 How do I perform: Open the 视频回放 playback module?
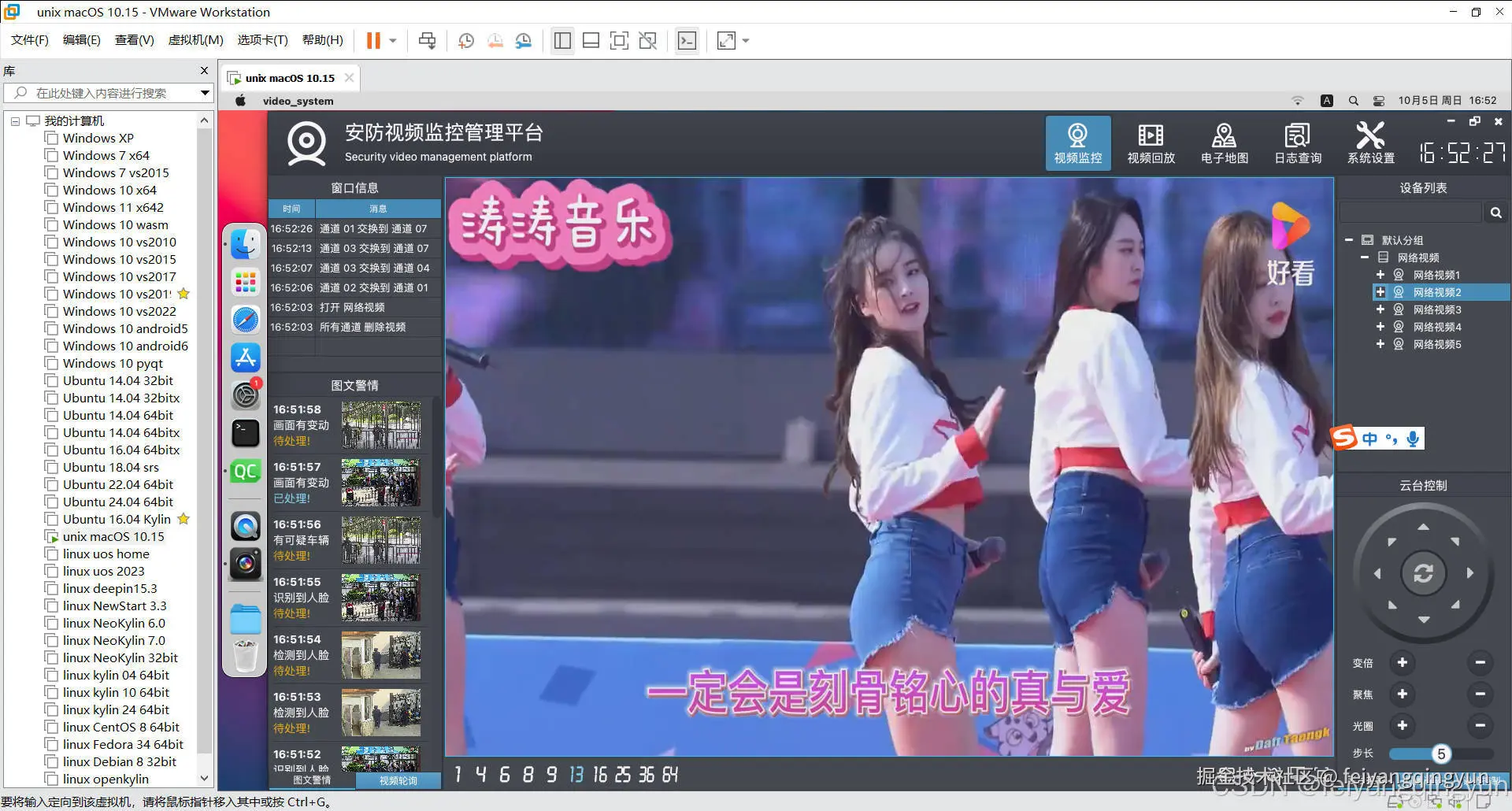pos(1151,143)
